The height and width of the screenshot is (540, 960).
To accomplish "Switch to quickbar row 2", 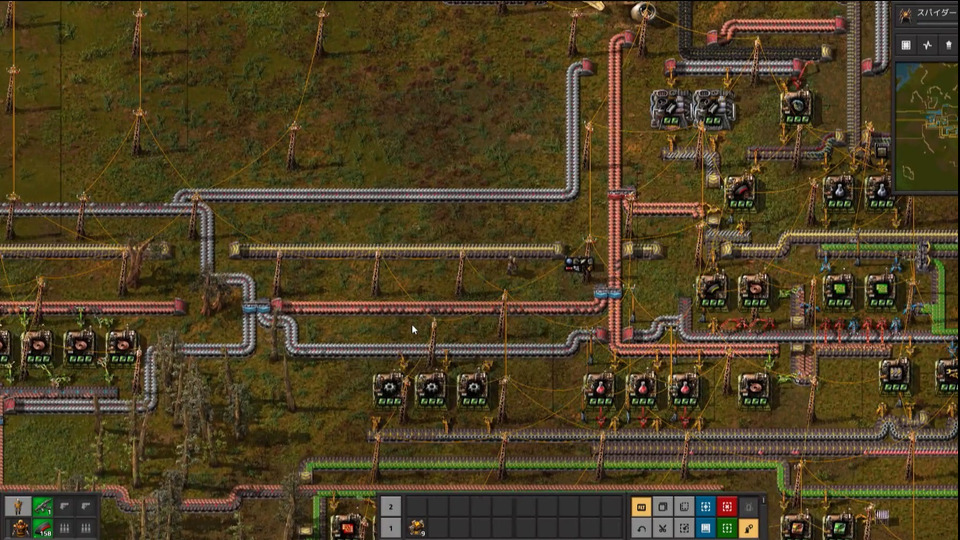I will [391, 507].
